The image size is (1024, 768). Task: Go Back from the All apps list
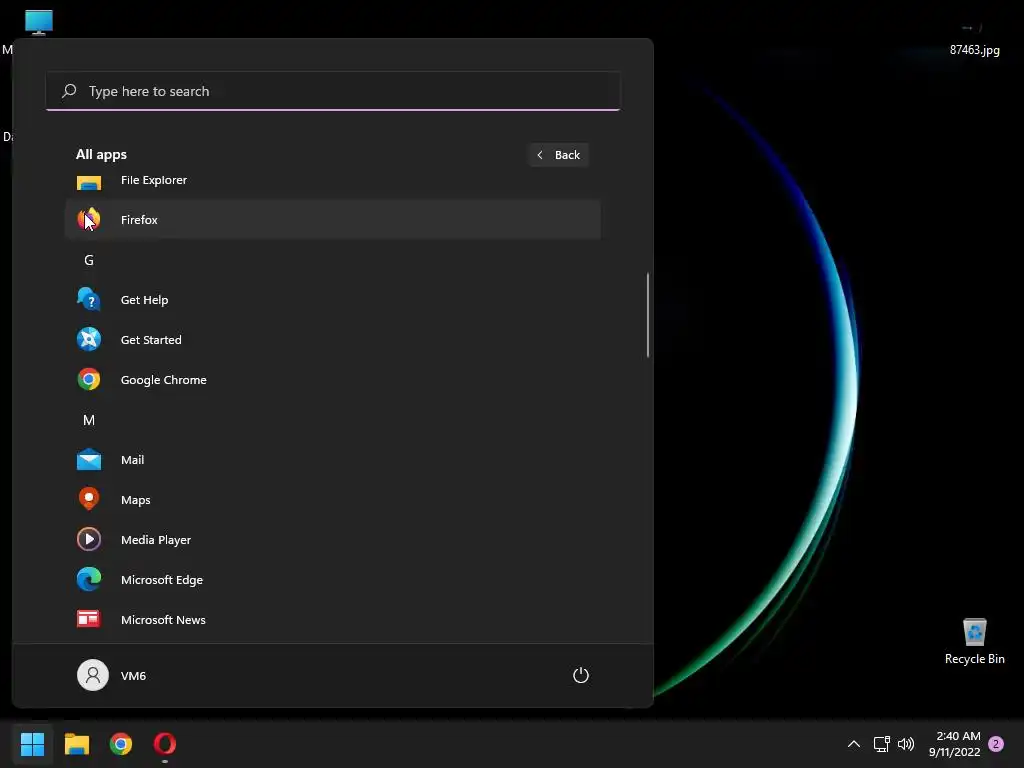coord(559,155)
